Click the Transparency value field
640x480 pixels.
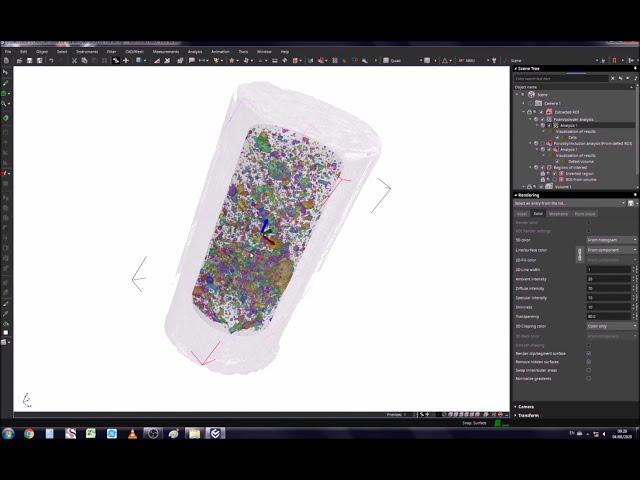pos(609,316)
